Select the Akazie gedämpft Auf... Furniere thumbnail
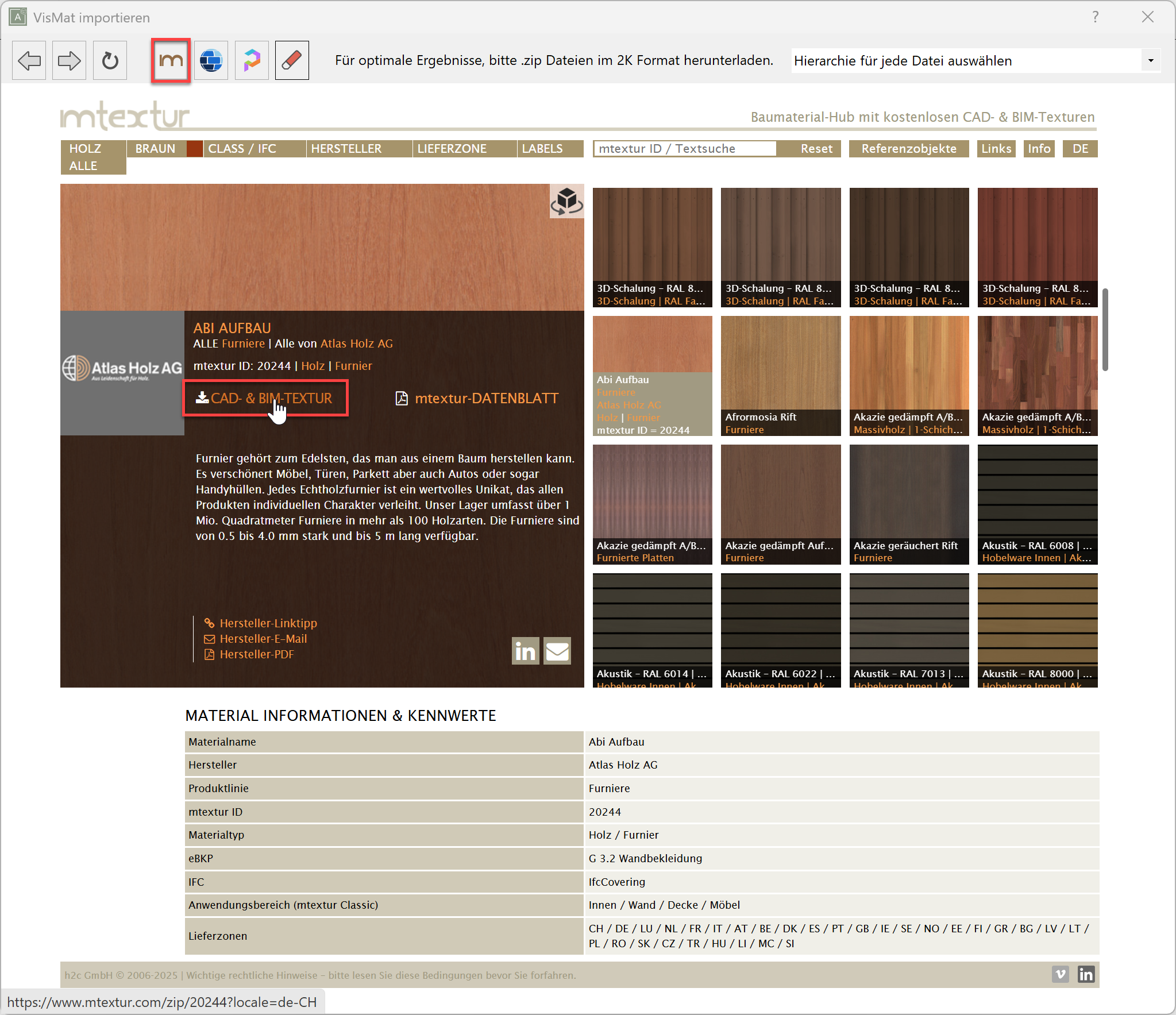 click(781, 504)
